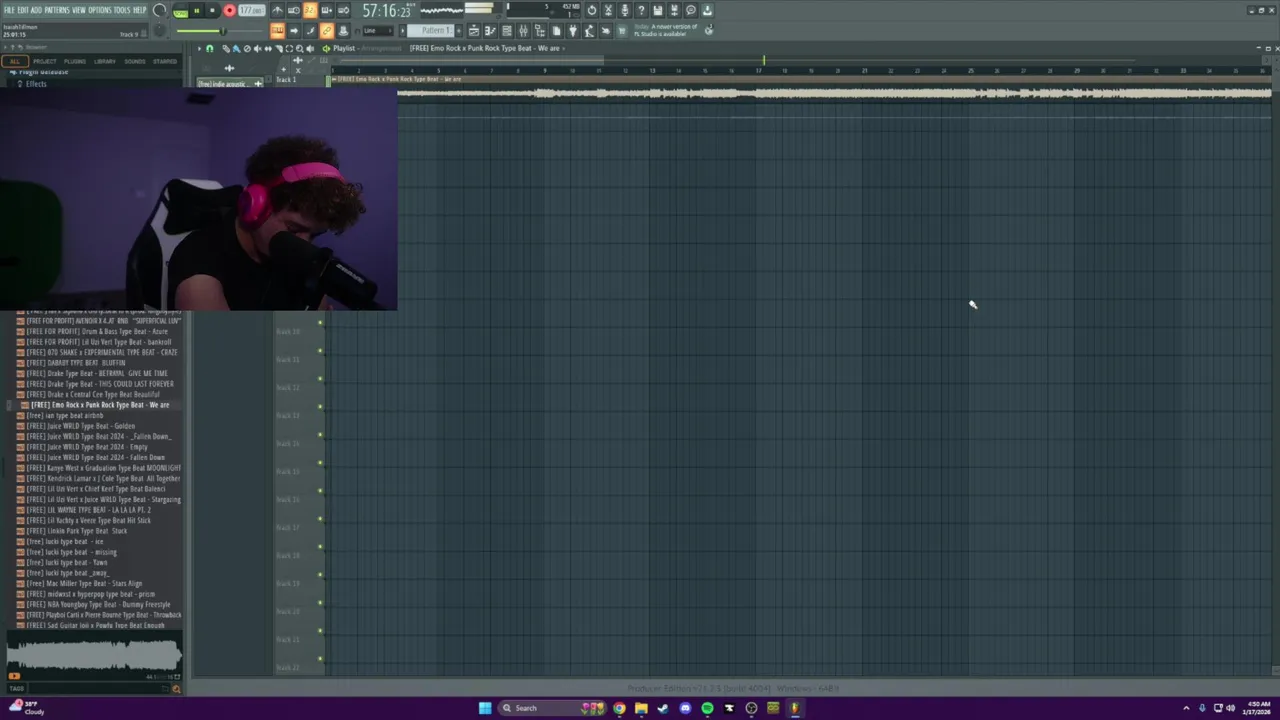Toggle the Browser view icon
This screenshot has height=720, width=1280.
539,30
